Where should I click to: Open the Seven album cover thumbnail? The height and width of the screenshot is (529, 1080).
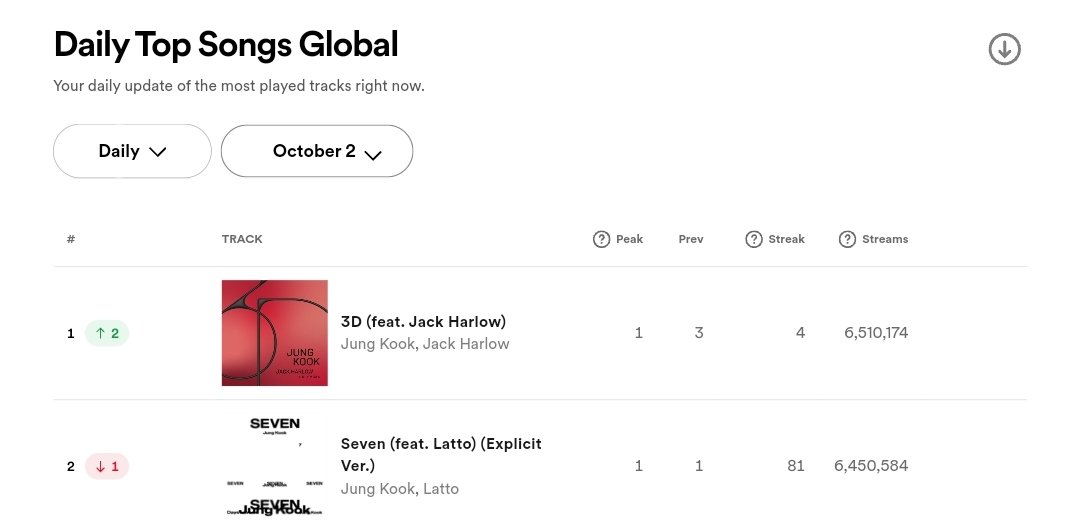pos(275,466)
